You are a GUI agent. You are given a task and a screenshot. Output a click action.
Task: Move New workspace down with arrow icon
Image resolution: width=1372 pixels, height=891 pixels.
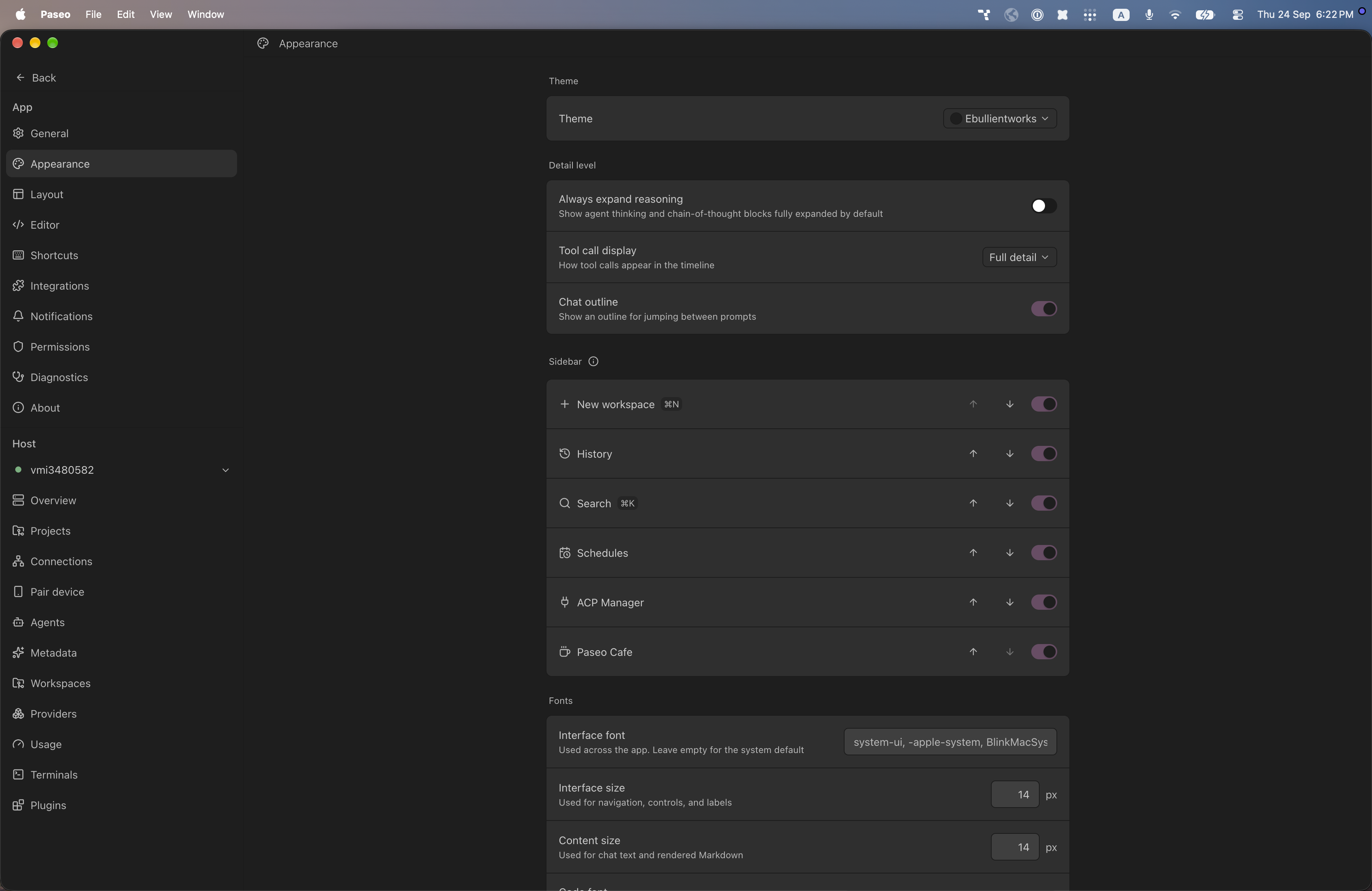(x=1010, y=404)
